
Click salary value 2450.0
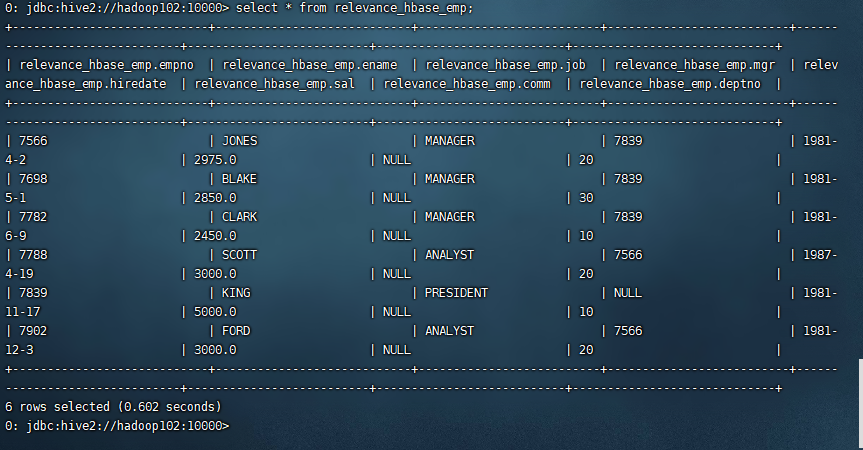click(x=215, y=236)
